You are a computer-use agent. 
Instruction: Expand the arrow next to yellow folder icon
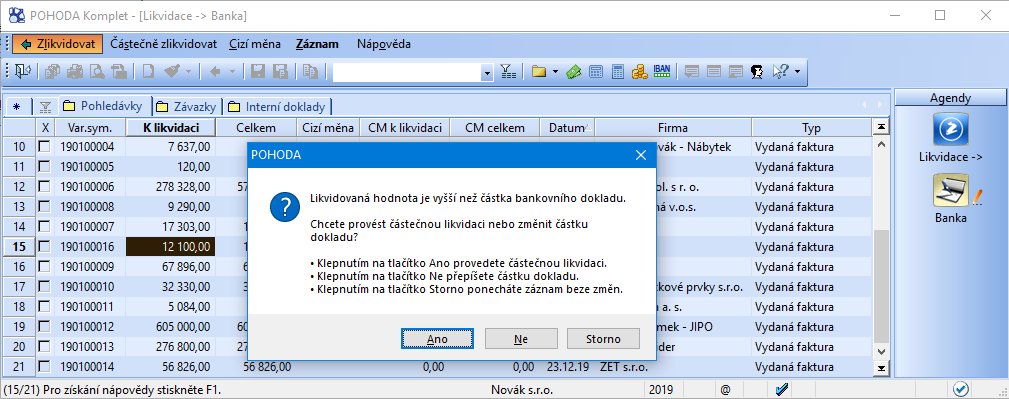(x=555, y=72)
